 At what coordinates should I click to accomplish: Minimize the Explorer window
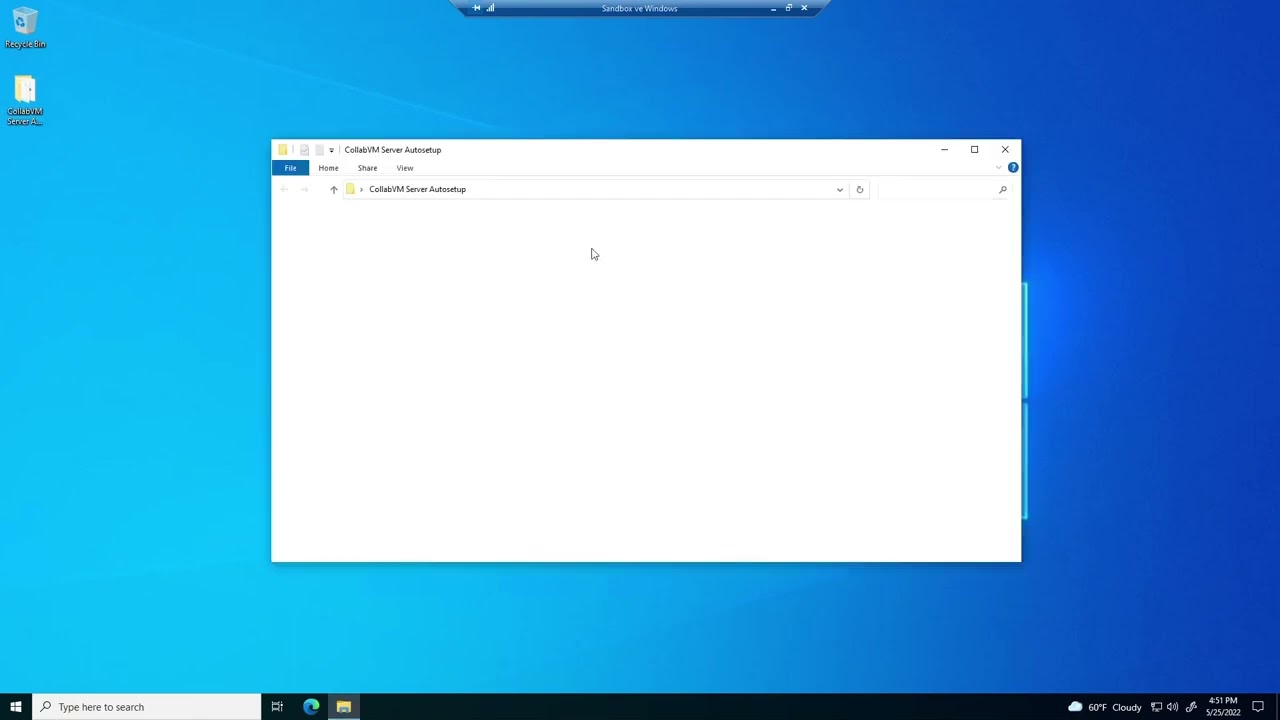click(x=944, y=150)
